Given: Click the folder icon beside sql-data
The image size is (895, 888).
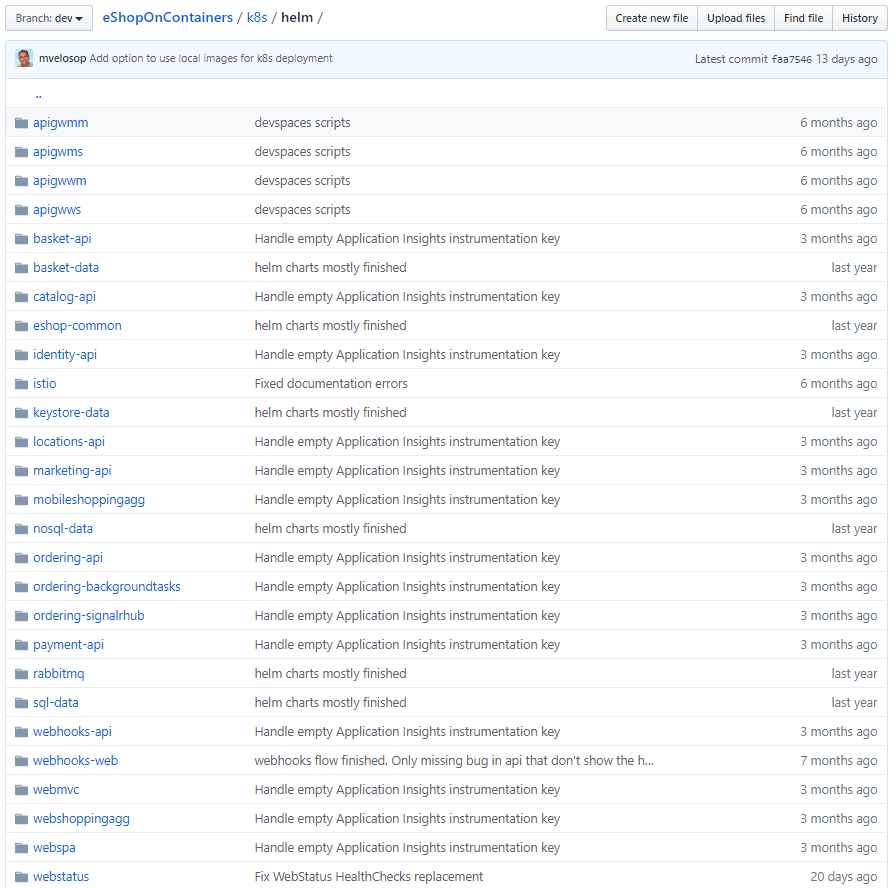Looking at the screenshot, I should 20,702.
